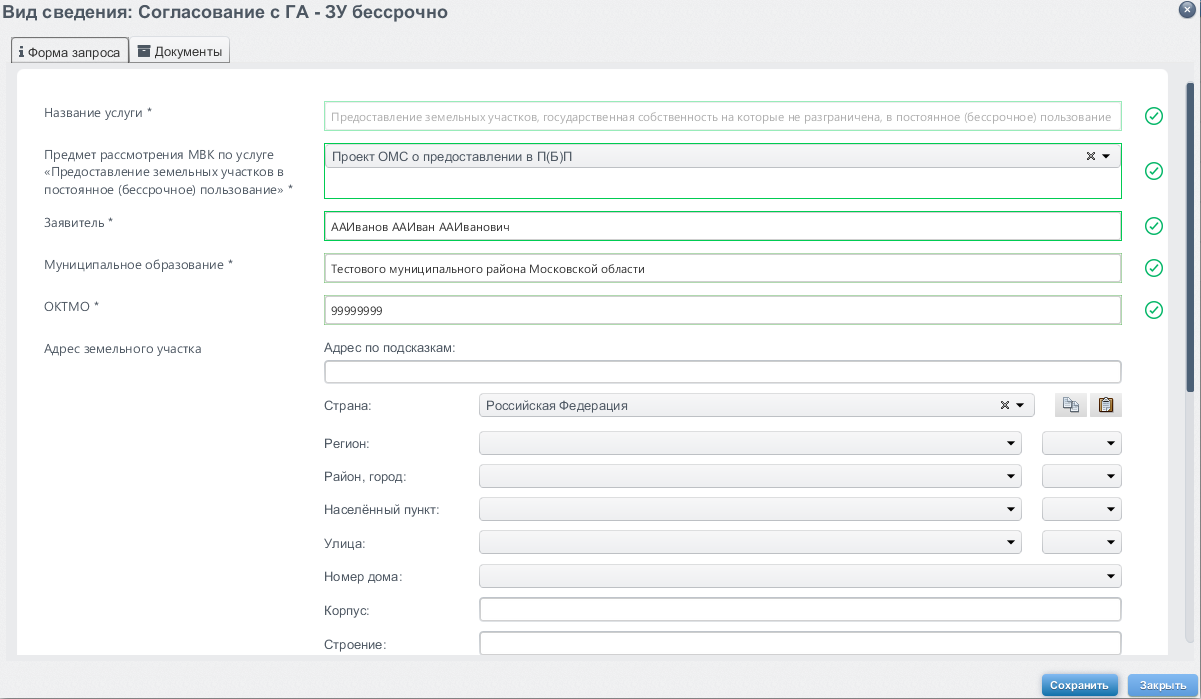Click the validation checkmark beside Предмет рассмотрения
The height and width of the screenshot is (699, 1201).
point(1154,171)
